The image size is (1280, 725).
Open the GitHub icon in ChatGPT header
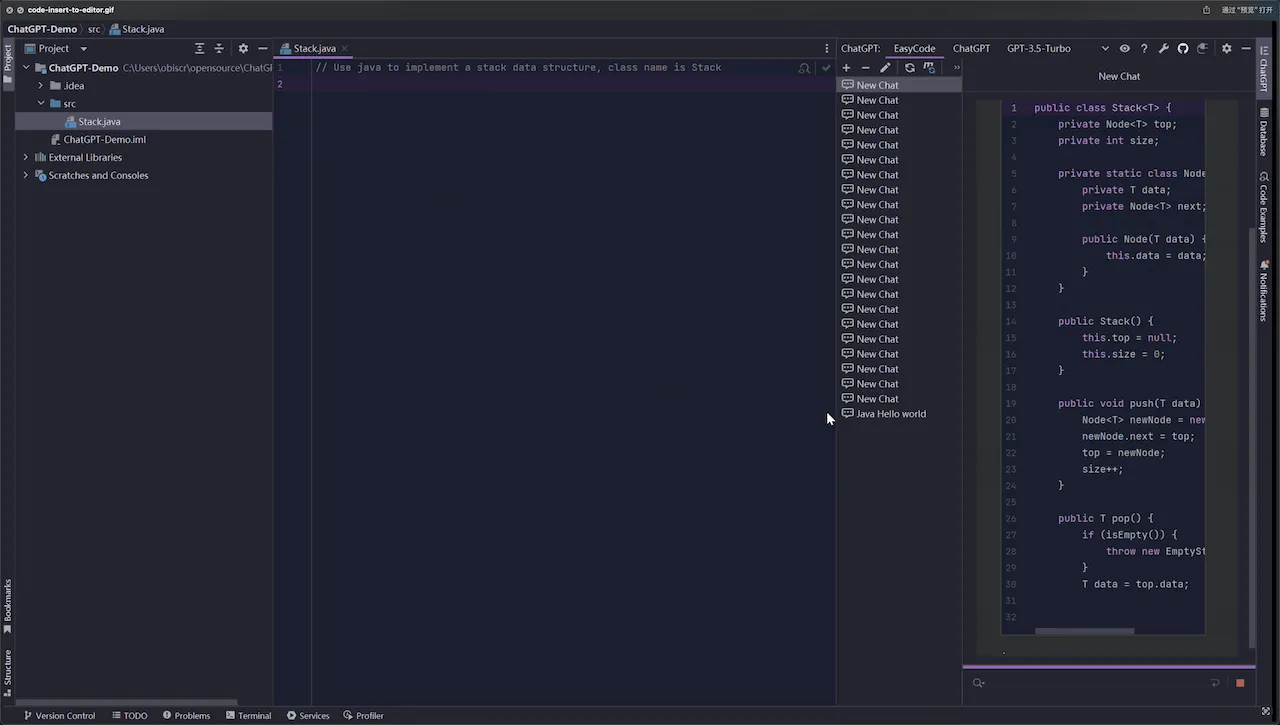coord(1182,48)
